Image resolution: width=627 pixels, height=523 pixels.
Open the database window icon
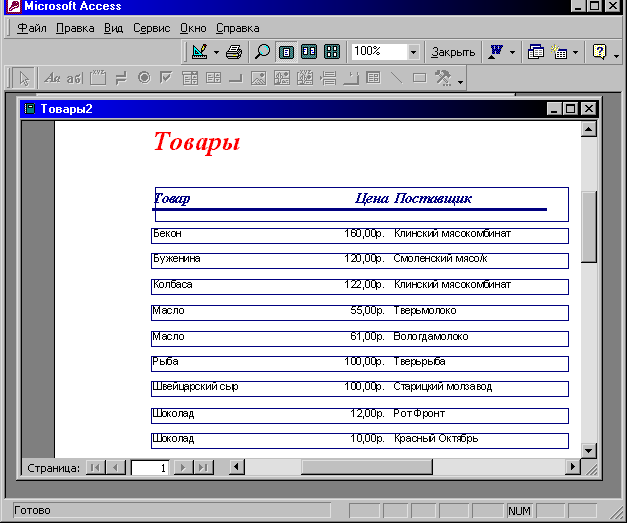(535, 52)
